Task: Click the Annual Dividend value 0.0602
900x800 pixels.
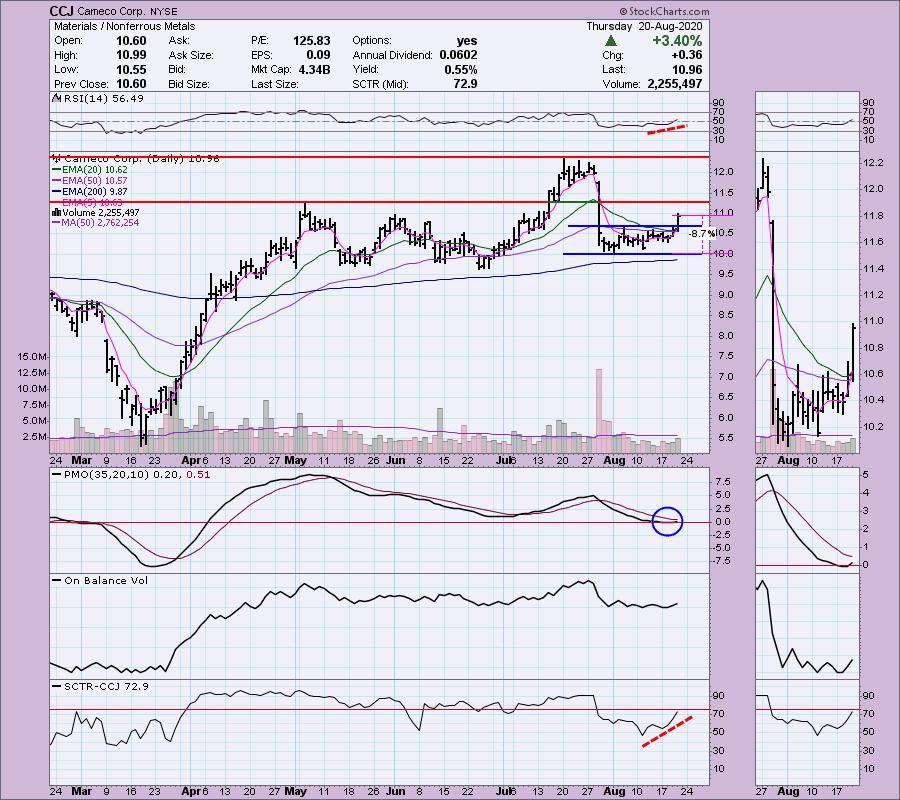Action: pos(458,55)
